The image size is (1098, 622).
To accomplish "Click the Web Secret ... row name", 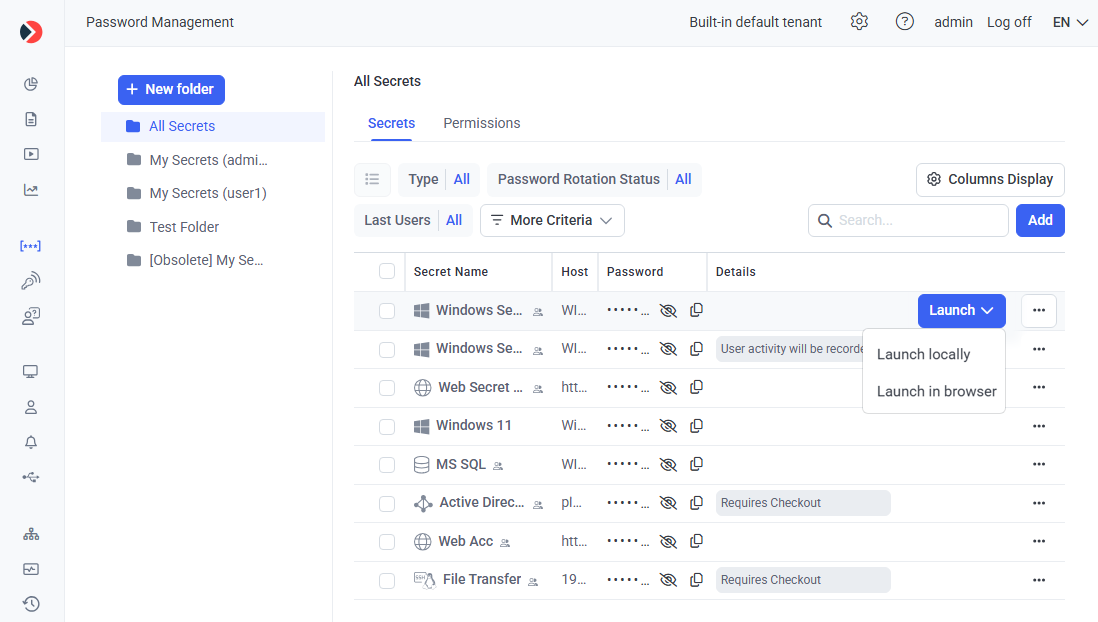I will pyautogui.click(x=480, y=387).
